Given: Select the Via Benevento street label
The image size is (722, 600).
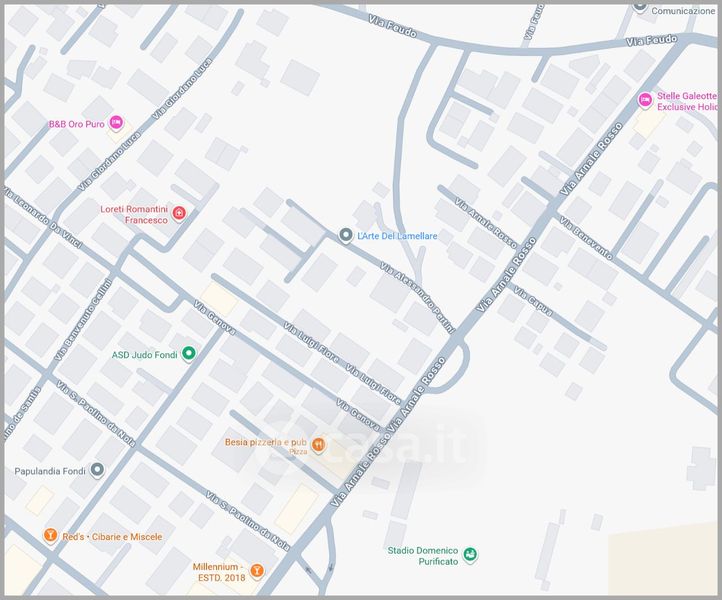Looking at the screenshot, I should [x=586, y=238].
